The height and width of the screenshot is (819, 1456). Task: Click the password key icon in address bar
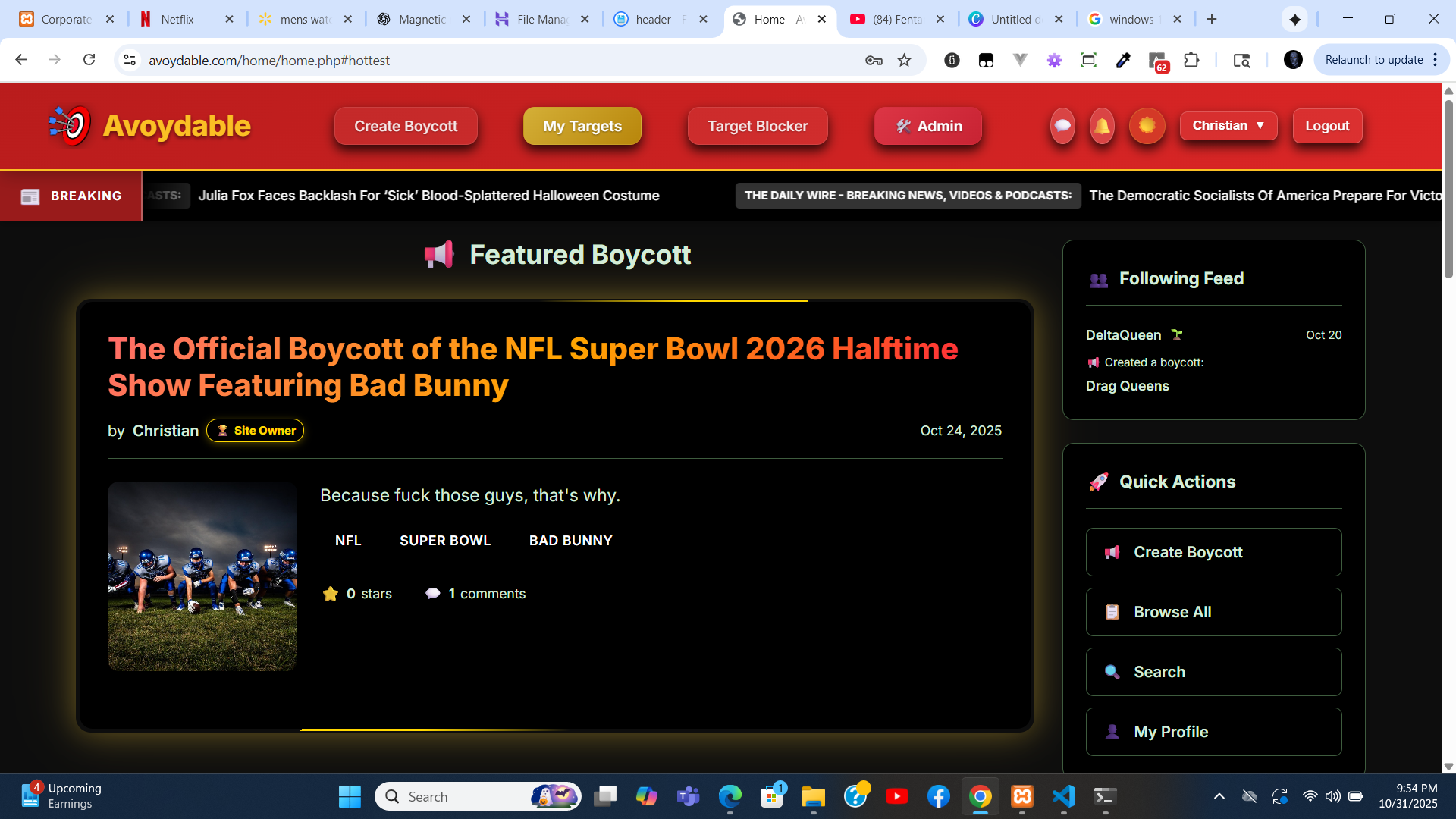pos(874,61)
